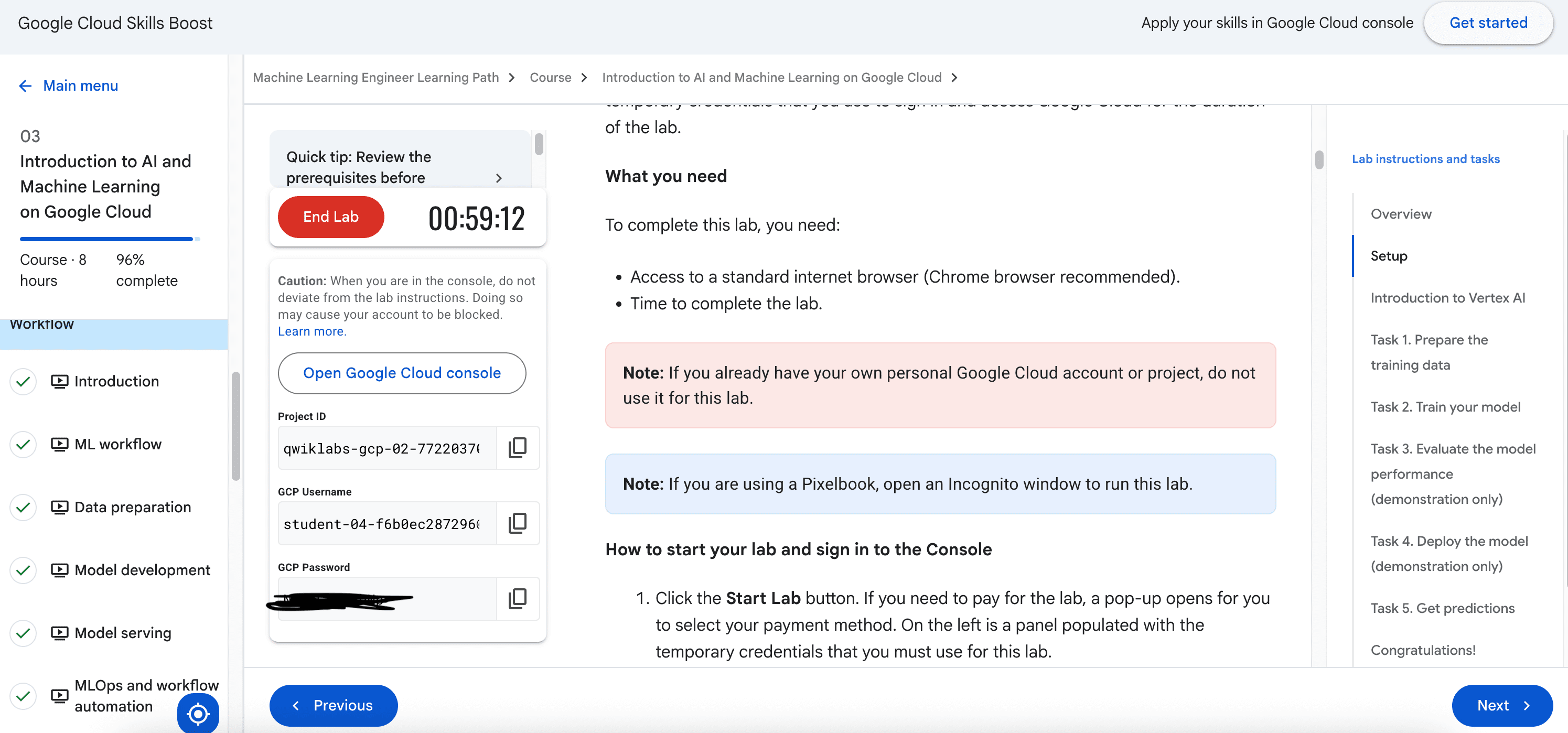Image resolution: width=1568 pixels, height=733 pixels.
Task: Click the Previous button
Action: click(x=333, y=705)
